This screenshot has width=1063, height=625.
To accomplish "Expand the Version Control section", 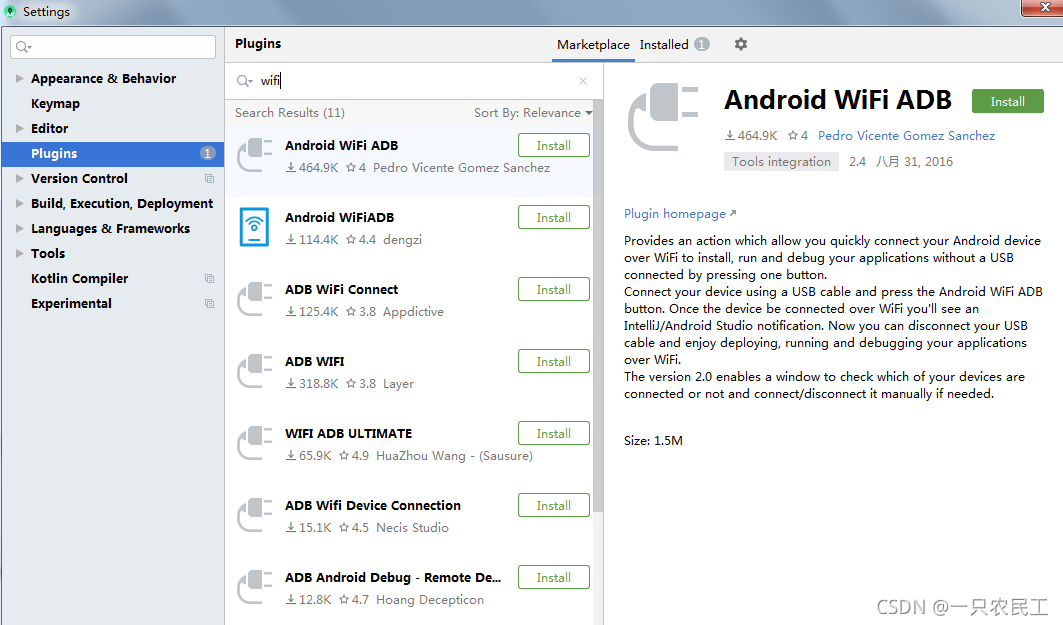I will (x=20, y=179).
